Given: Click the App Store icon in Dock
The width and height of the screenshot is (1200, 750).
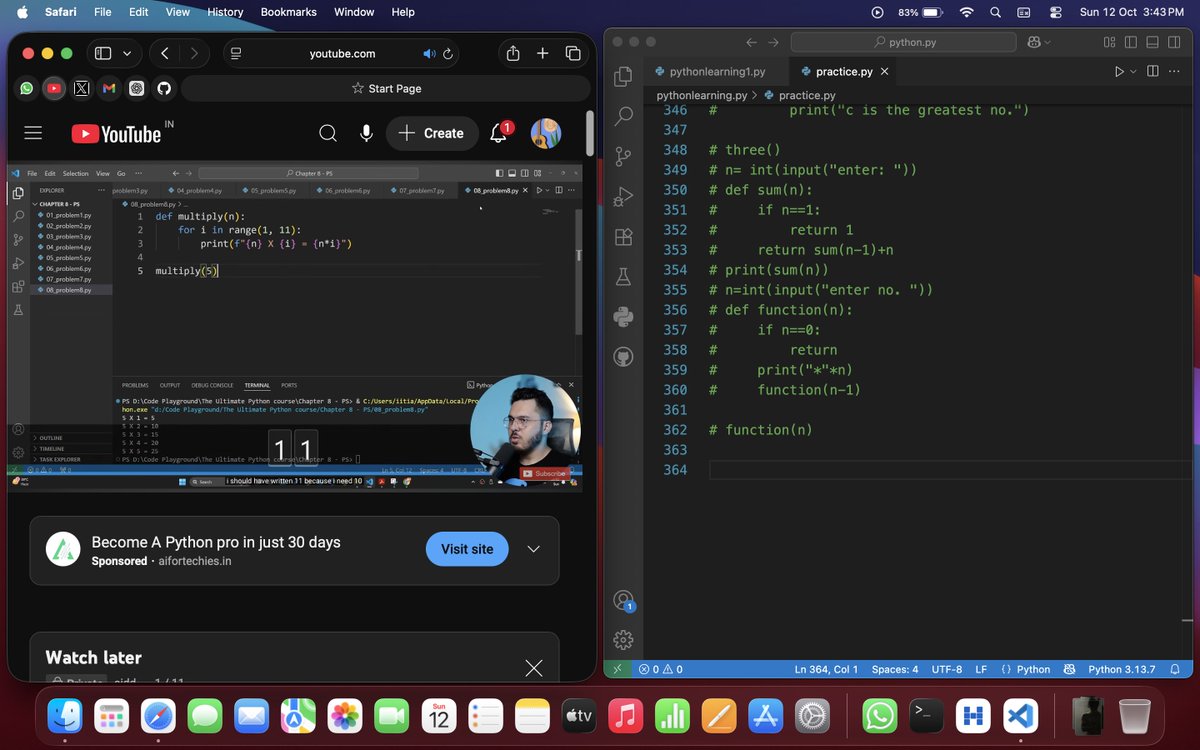Looking at the screenshot, I should pyautogui.click(x=765, y=715).
